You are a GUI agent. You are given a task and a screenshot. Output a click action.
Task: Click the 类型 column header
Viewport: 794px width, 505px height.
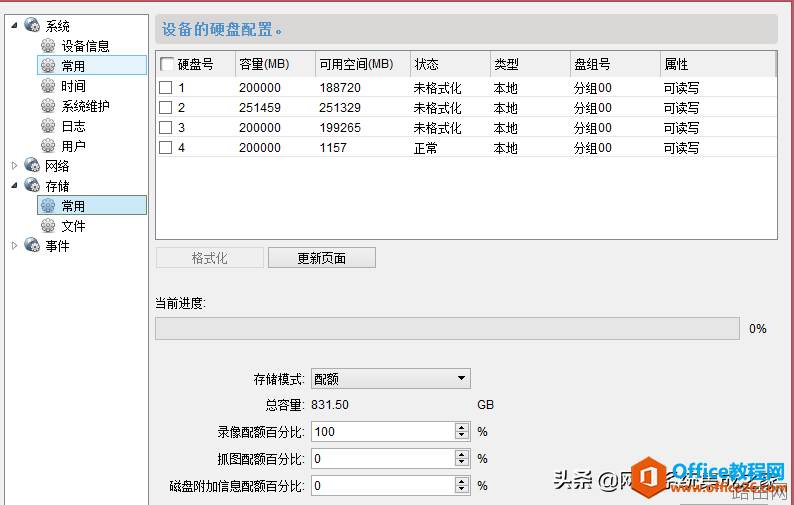tap(531, 64)
